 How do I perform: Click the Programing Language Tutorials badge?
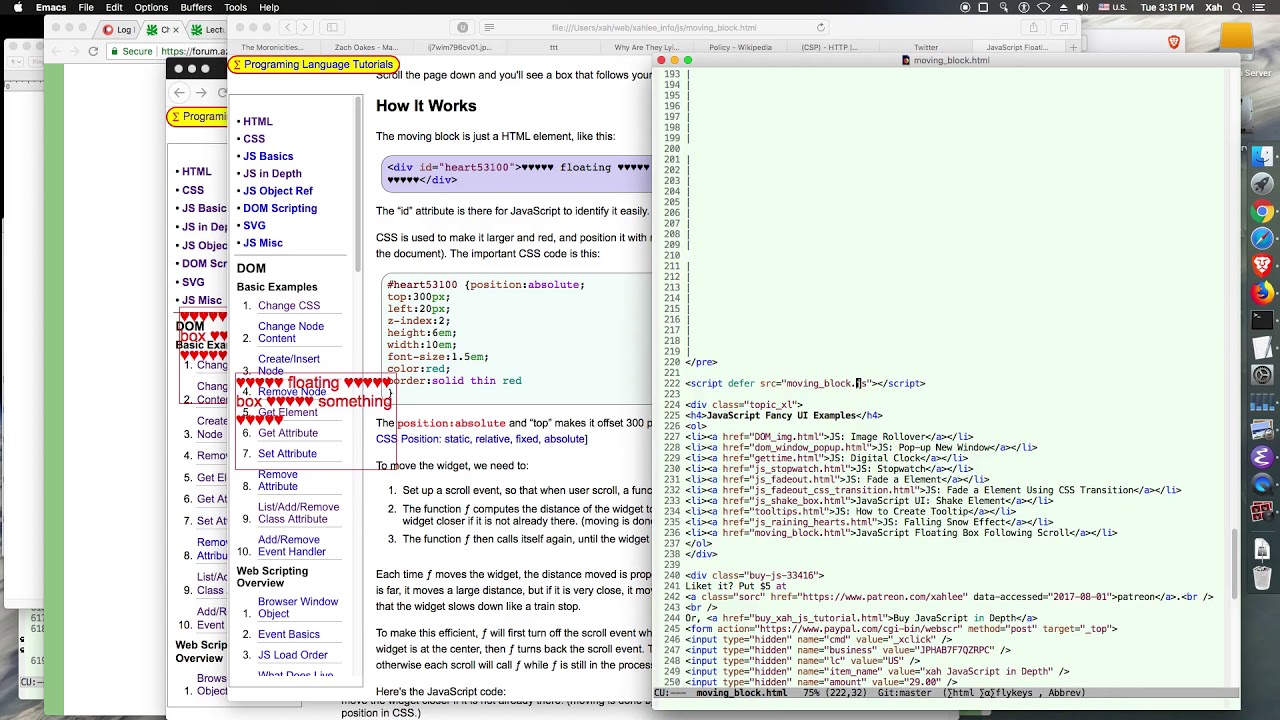point(312,65)
